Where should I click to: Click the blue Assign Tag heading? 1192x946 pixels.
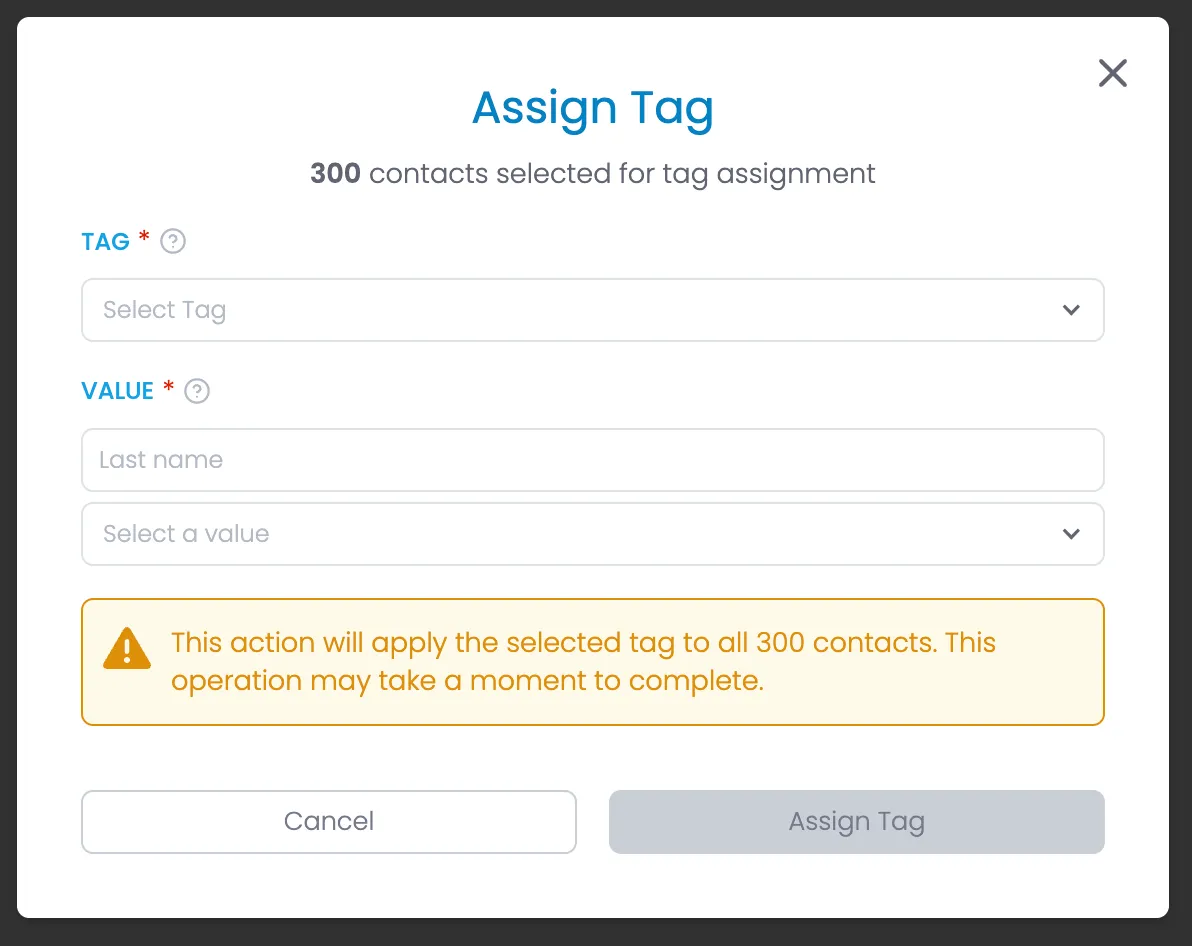click(x=592, y=108)
